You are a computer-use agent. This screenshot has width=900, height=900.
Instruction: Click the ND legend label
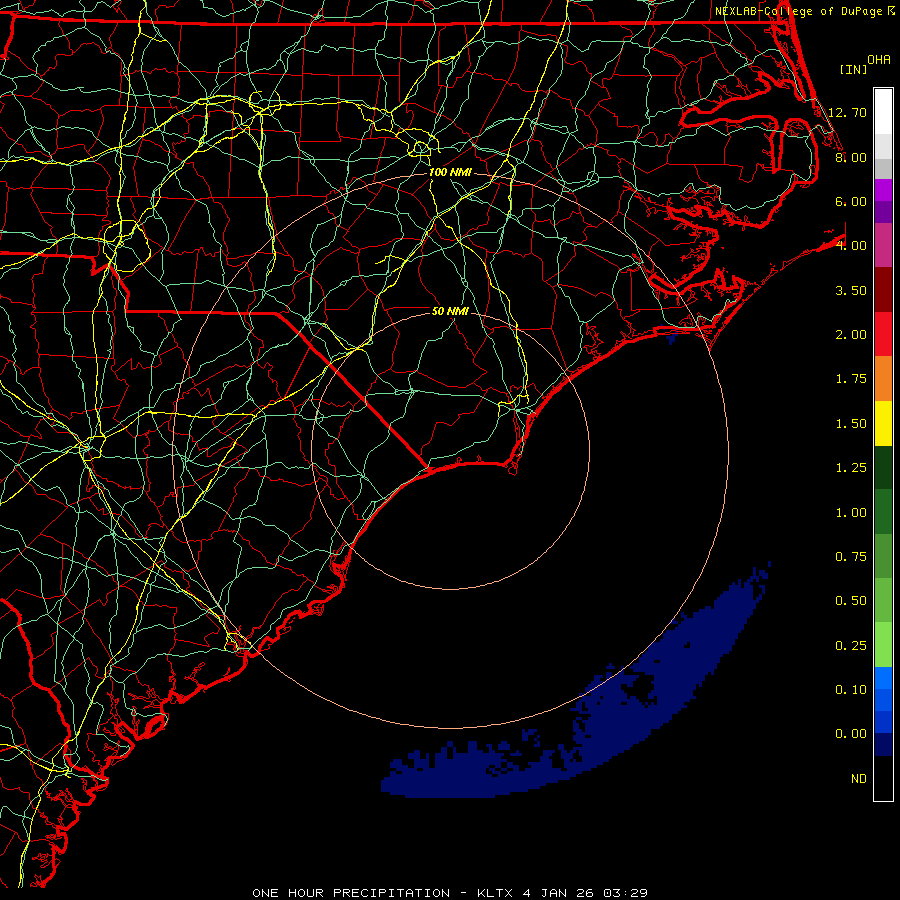[x=859, y=779]
